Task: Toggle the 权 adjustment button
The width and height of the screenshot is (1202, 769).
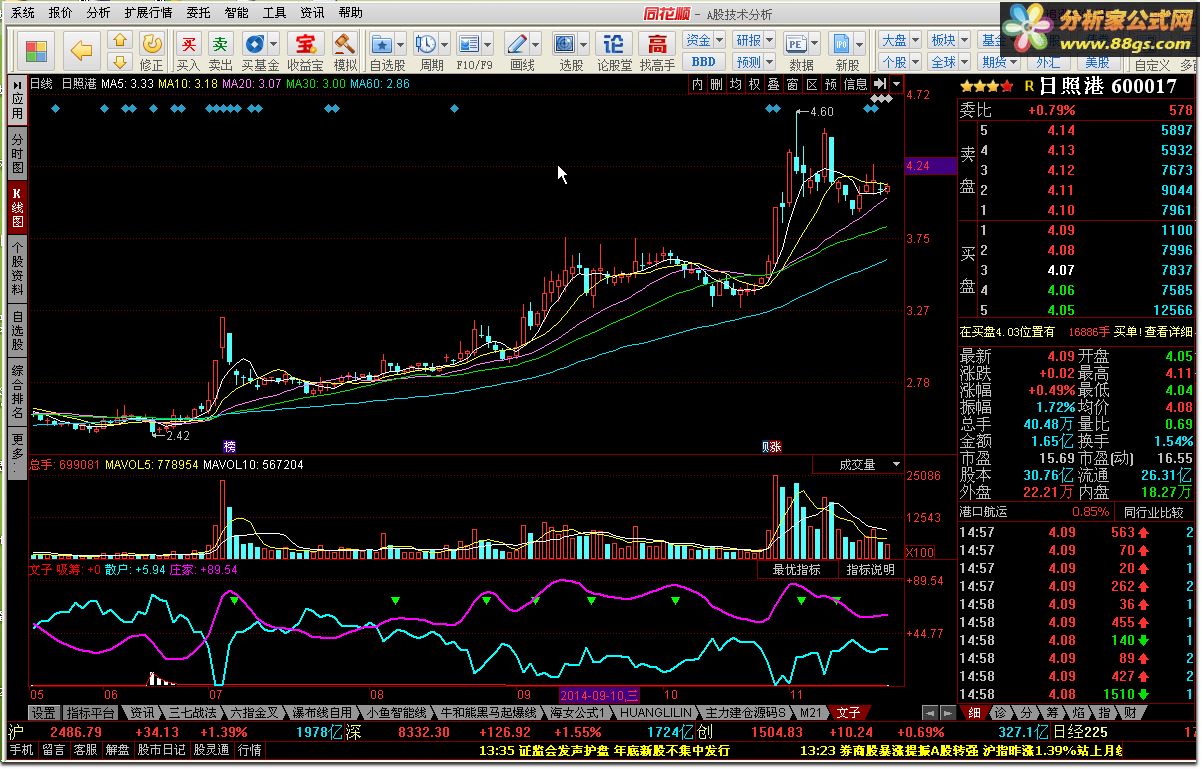Action: tap(754, 85)
